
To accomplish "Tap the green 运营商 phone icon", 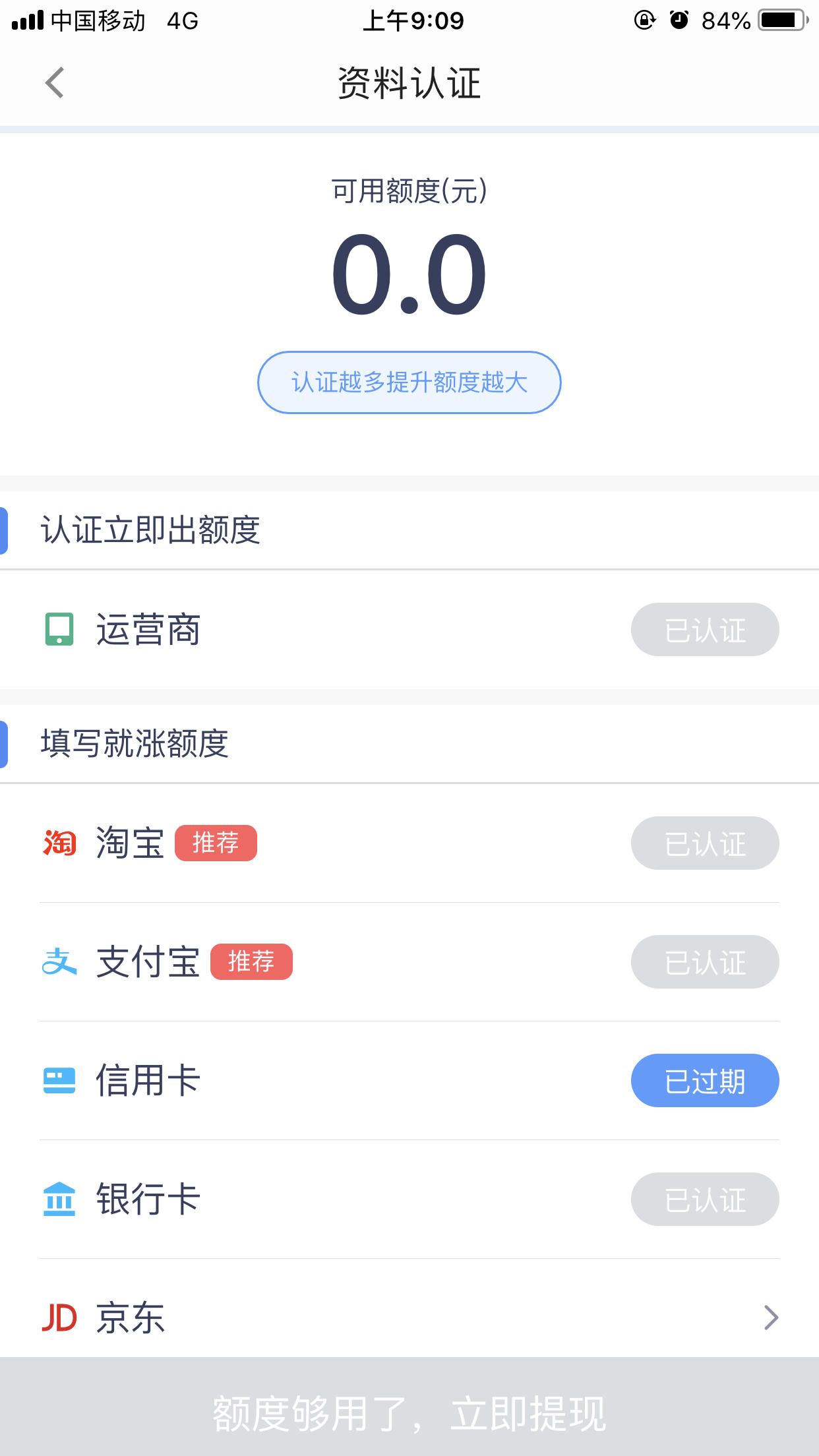I will [59, 629].
